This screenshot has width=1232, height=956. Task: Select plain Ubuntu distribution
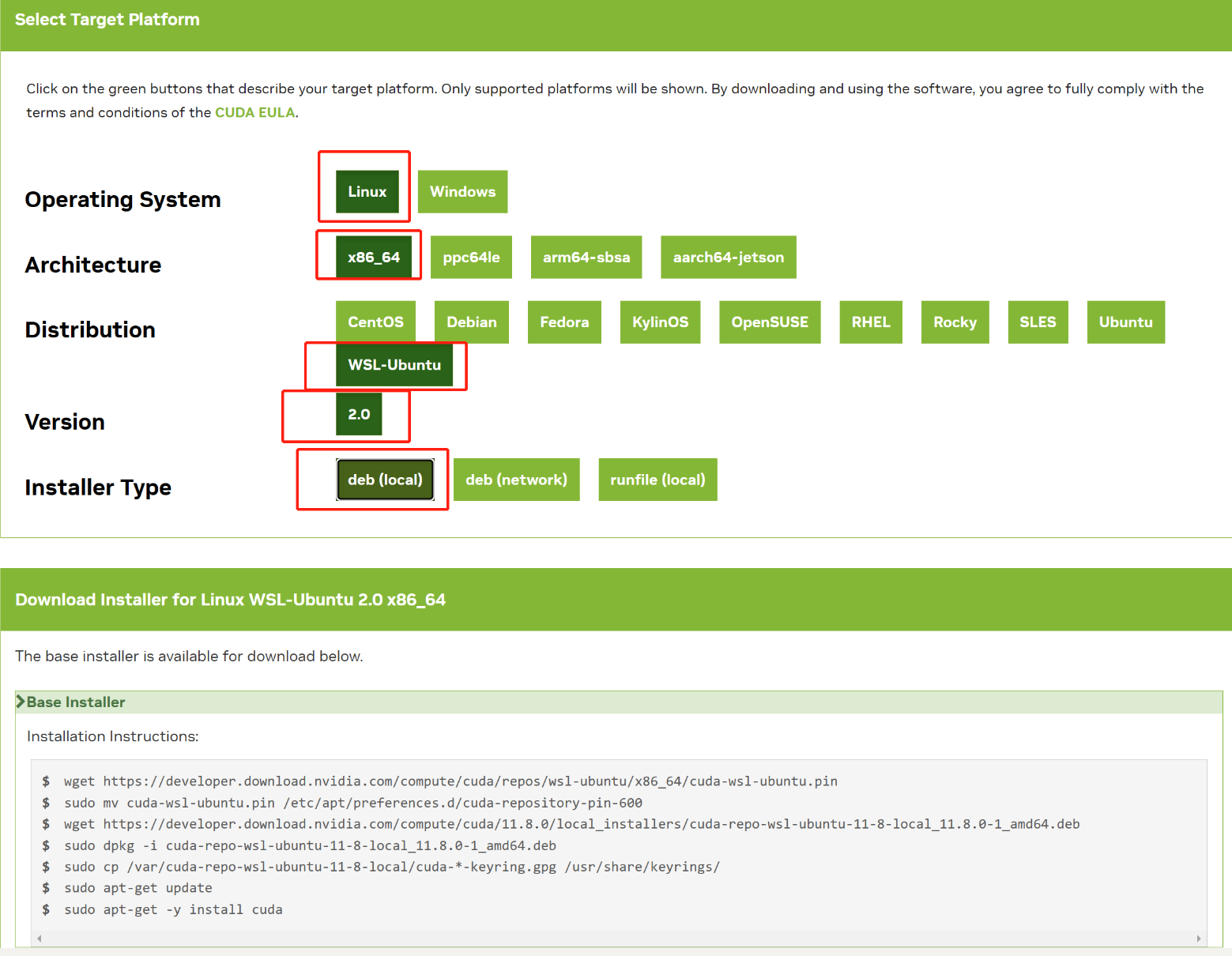click(x=1125, y=322)
